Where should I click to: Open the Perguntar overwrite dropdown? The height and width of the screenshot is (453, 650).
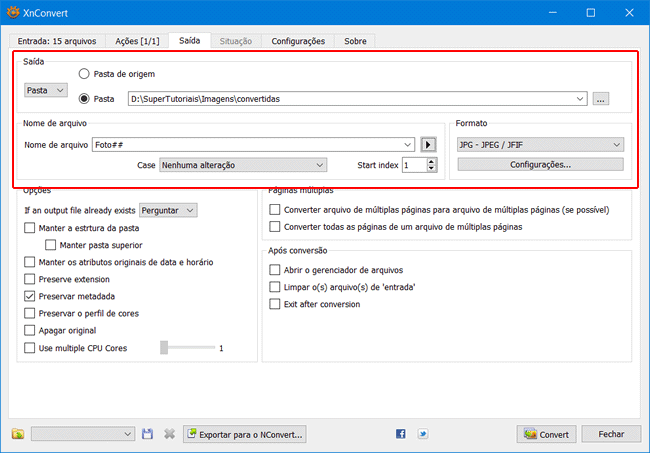169,210
